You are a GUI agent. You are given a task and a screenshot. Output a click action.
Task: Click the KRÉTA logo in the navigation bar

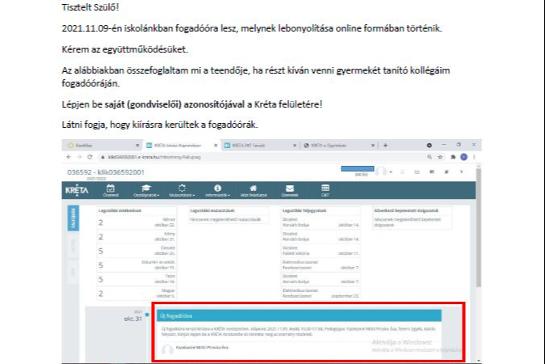pyautogui.click(x=77, y=190)
